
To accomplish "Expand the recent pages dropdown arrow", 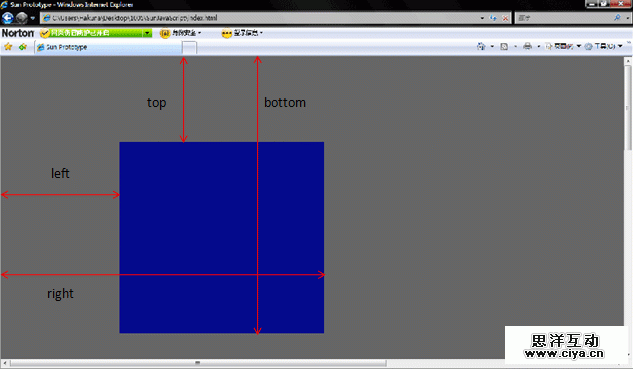I will (33, 18).
